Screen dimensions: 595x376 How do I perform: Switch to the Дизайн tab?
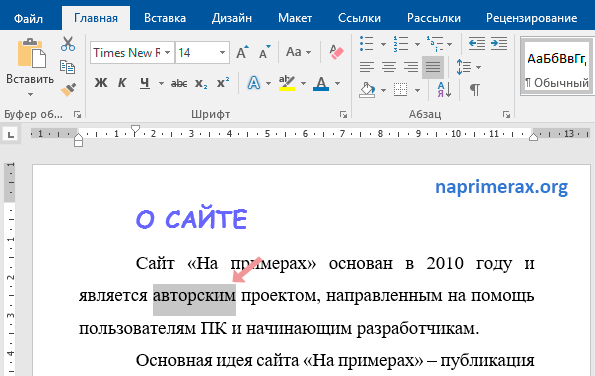(232, 18)
